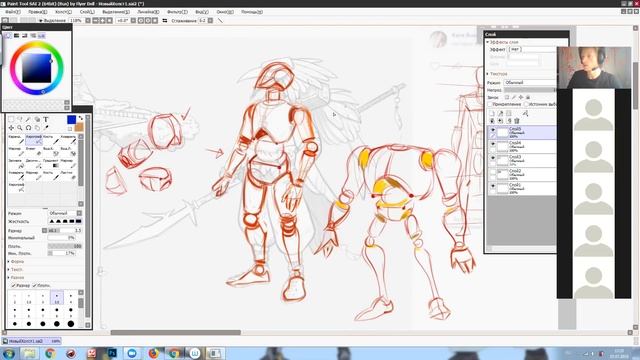640x360 pixels.
Task: Show layer Слой2 via its eye box
Action: [x=493, y=172]
